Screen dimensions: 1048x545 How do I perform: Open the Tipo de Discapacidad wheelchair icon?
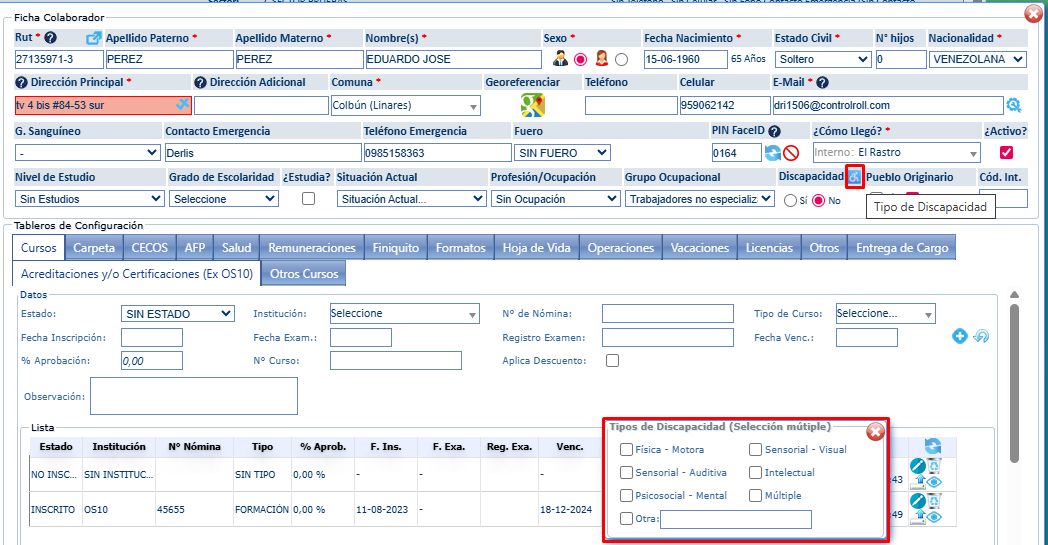(x=854, y=177)
